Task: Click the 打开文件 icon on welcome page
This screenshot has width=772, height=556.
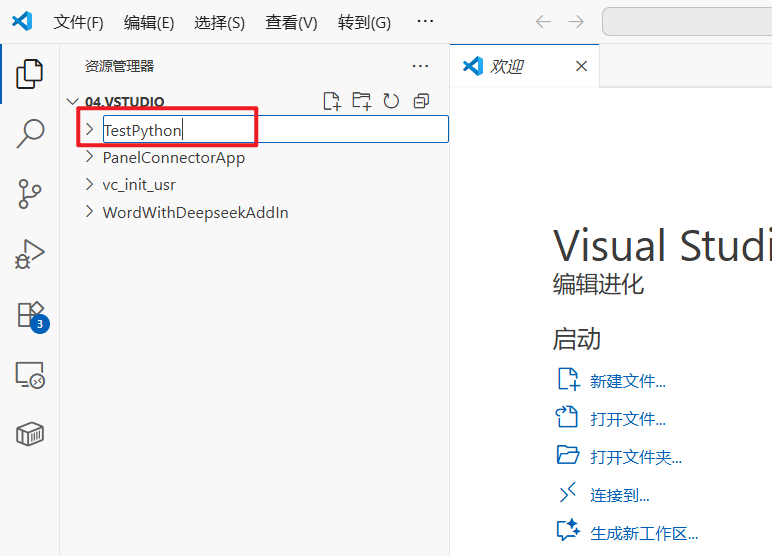Action: pyautogui.click(x=567, y=417)
